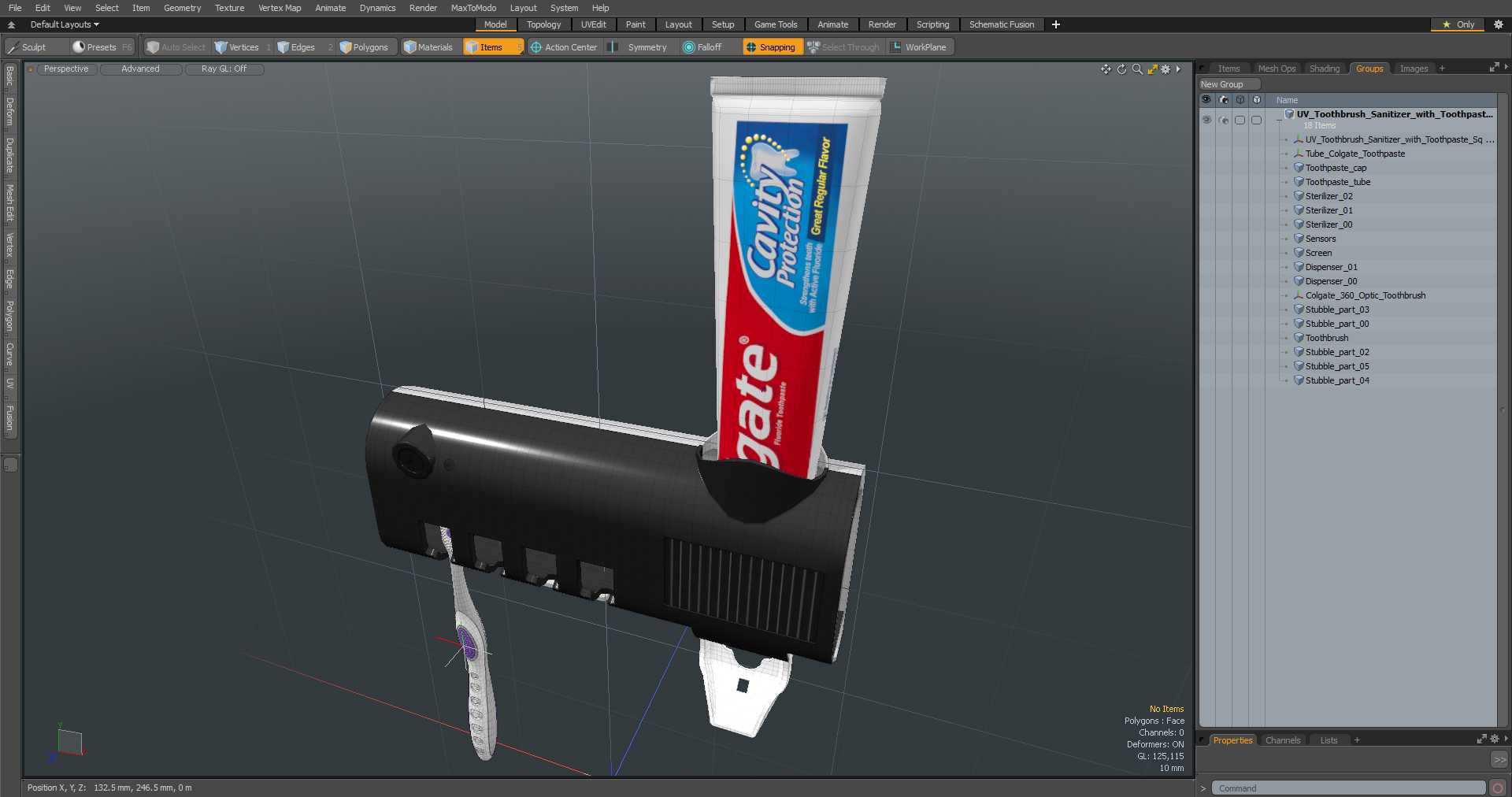Screen dimensions: 1512x797
Task: Open the Perspective view dropdown
Action: click(66, 69)
